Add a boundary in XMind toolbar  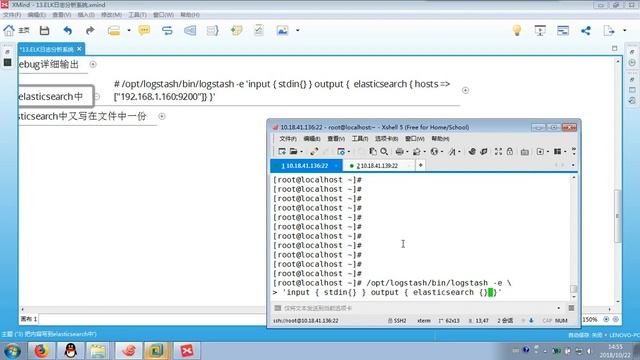[190, 31]
